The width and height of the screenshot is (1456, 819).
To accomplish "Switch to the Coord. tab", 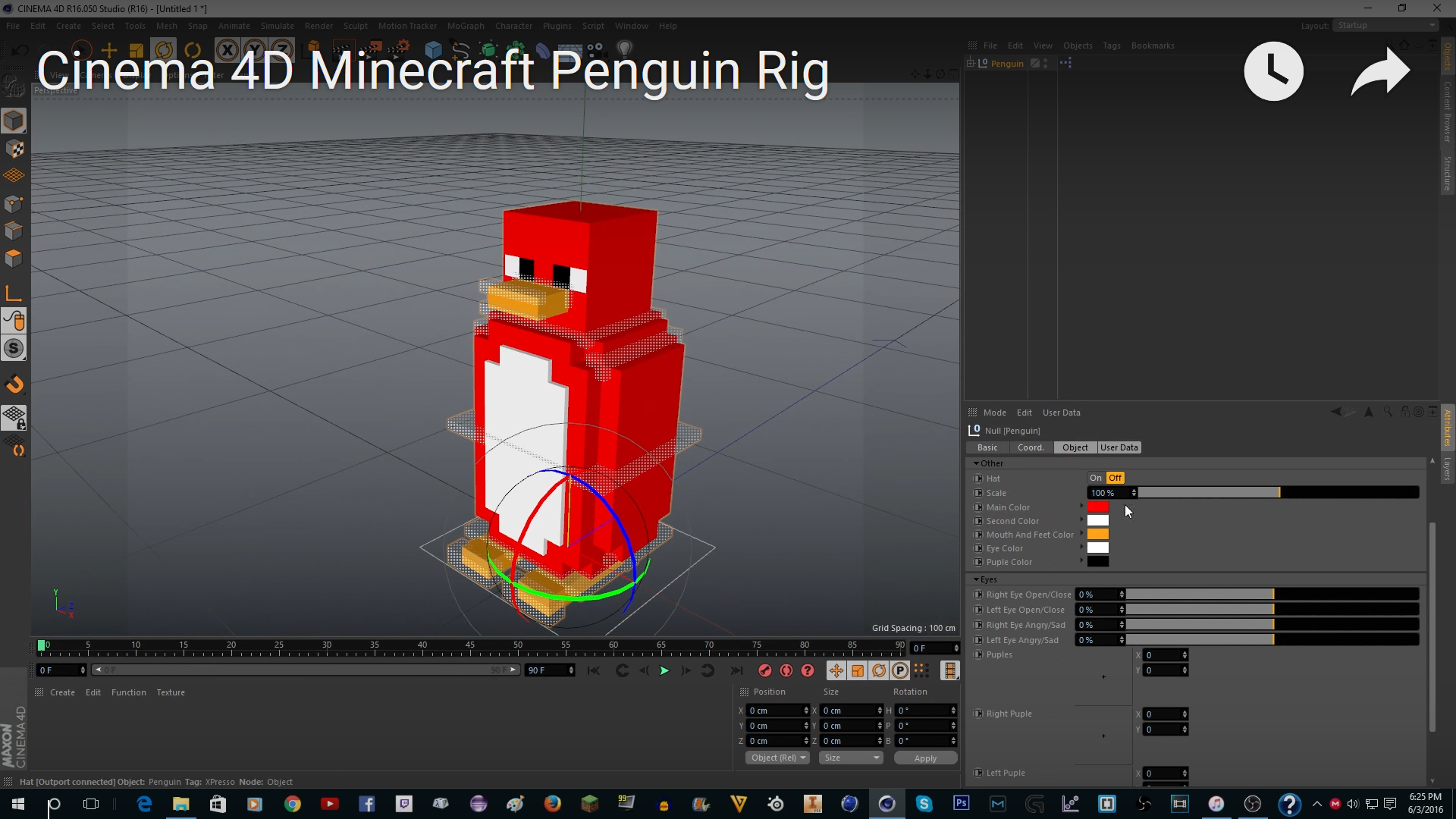I will point(1031,447).
